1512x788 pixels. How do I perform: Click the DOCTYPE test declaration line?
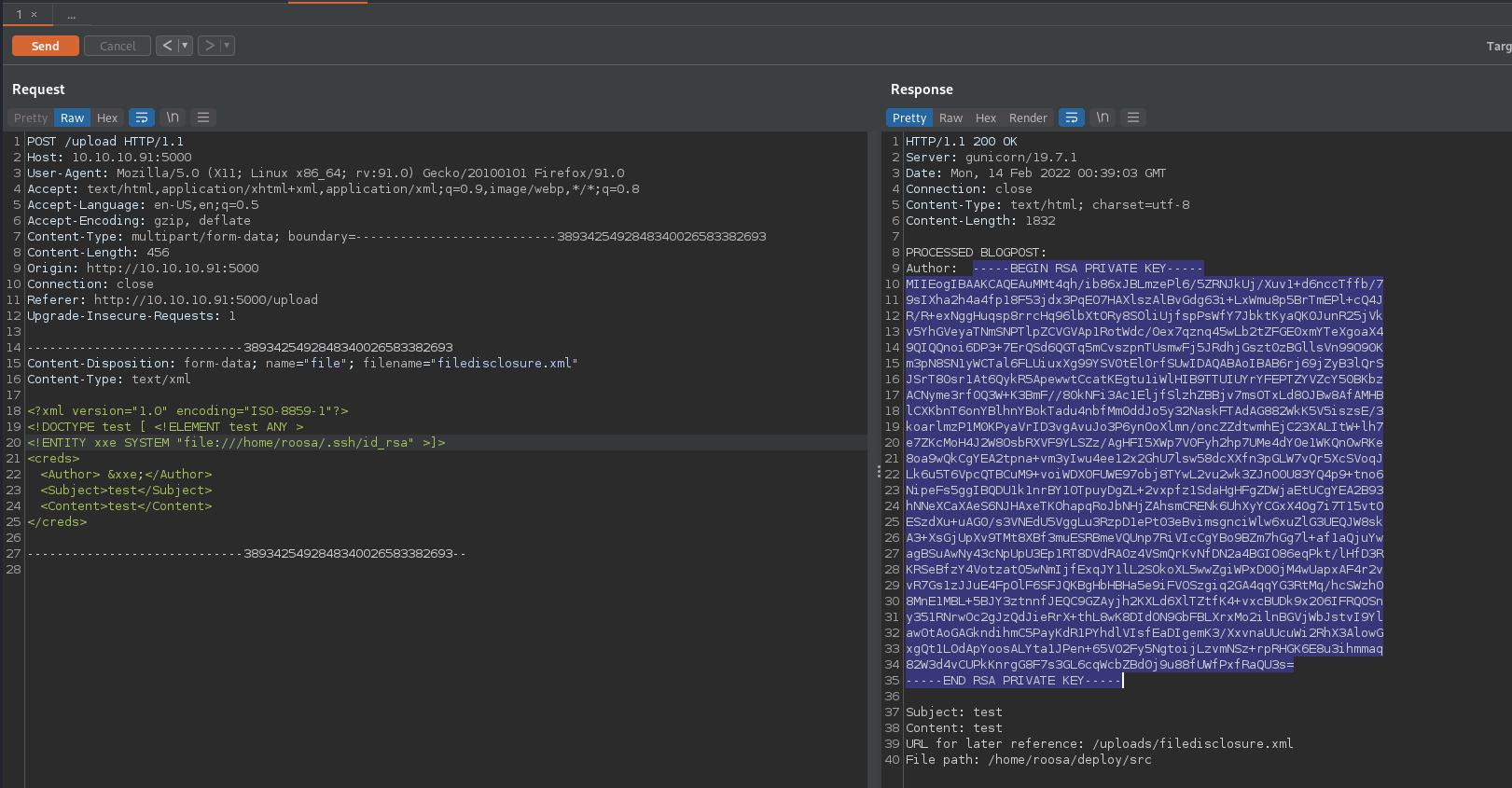165,427
